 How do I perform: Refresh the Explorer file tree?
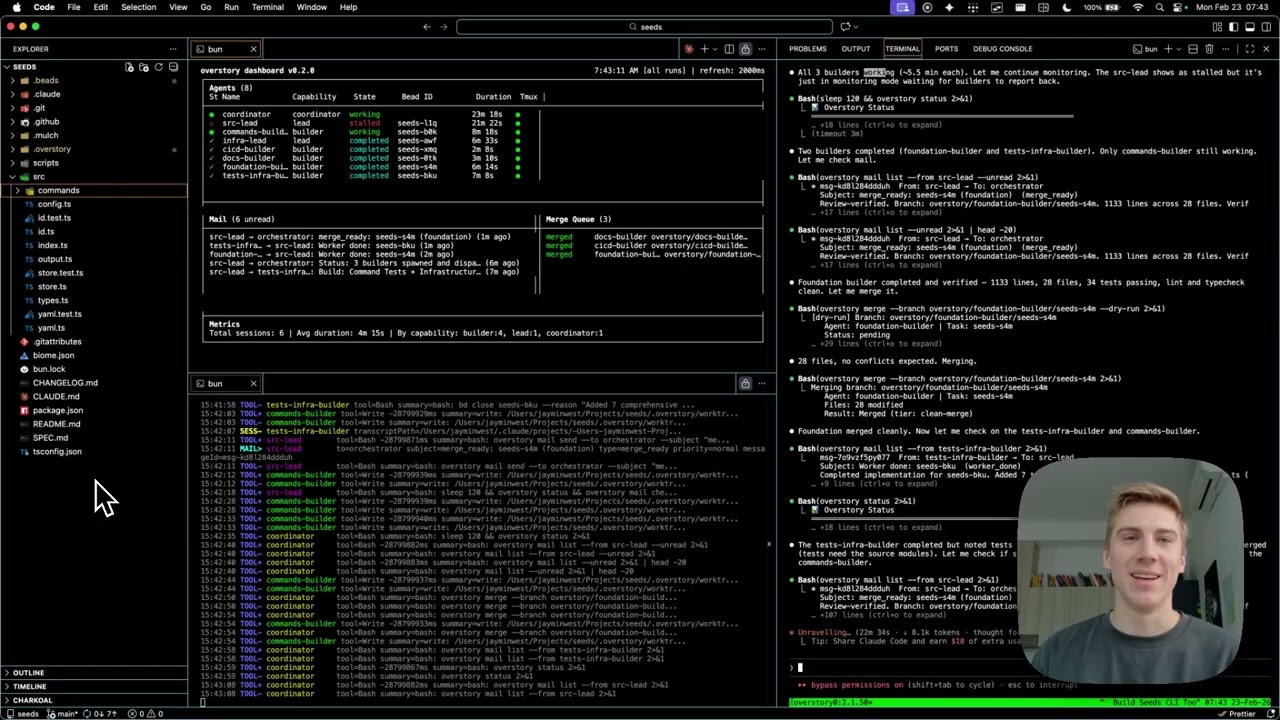[x=158, y=67]
